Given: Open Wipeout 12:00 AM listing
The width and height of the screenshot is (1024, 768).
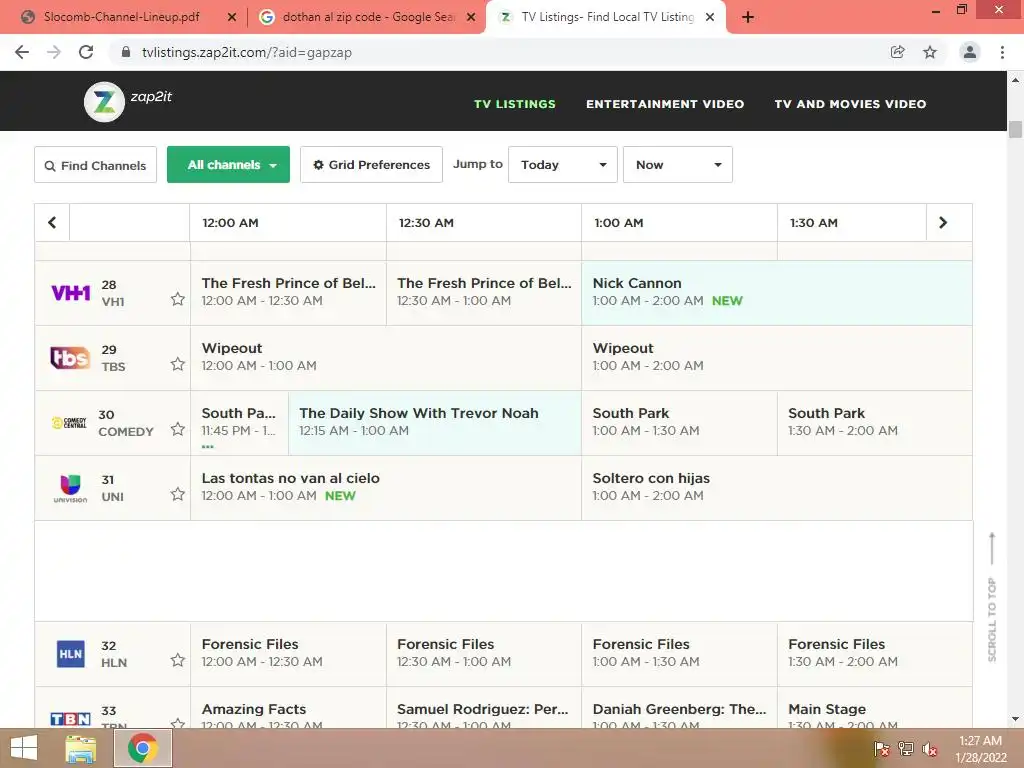Looking at the screenshot, I should tap(386, 357).
